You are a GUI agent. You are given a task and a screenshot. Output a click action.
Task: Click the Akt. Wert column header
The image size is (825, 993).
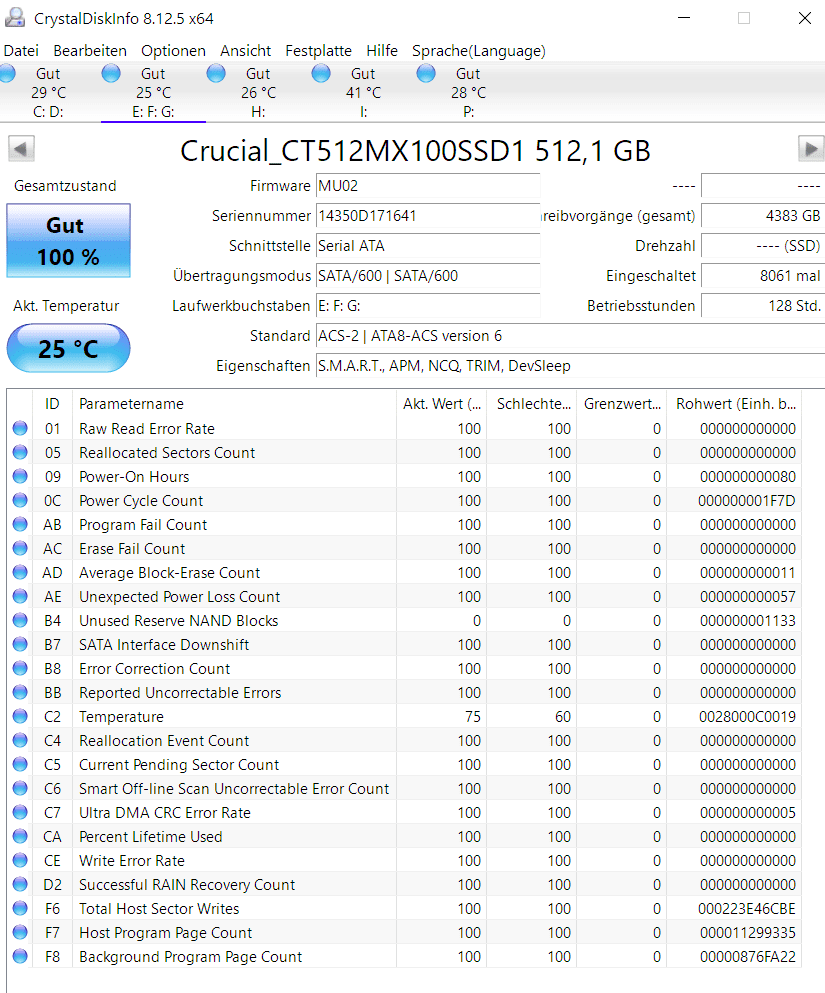pos(442,404)
